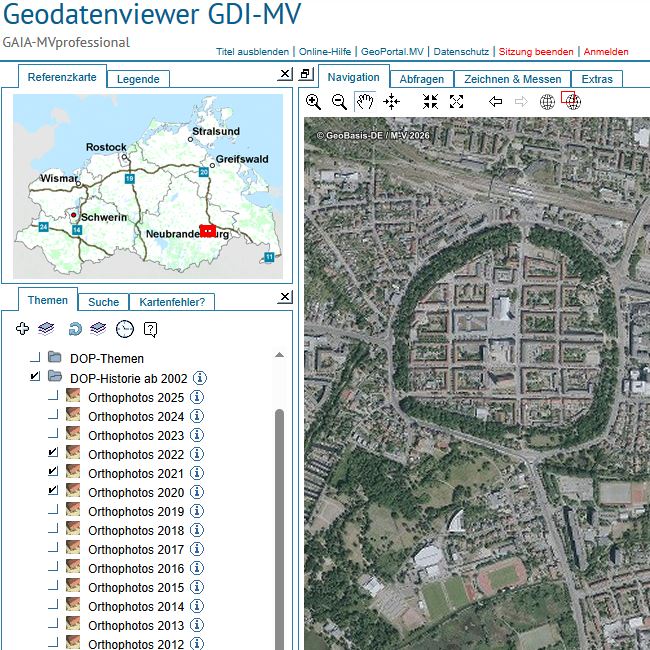Enable Orthophotos 2024 checkbox
The height and width of the screenshot is (650, 650).
point(53,414)
